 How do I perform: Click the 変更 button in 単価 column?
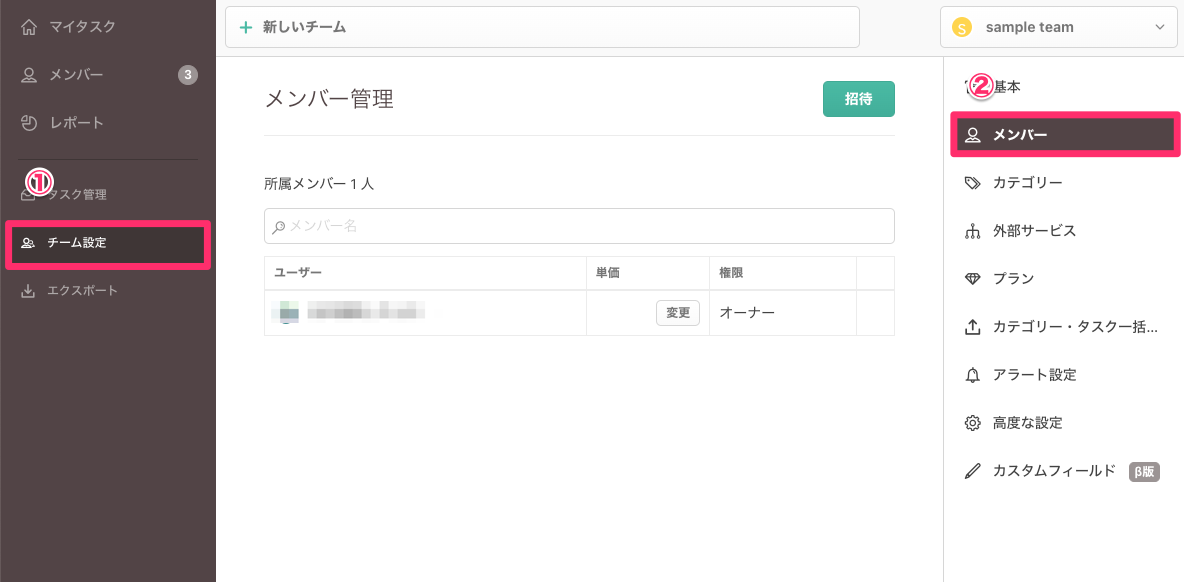[677, 313]
